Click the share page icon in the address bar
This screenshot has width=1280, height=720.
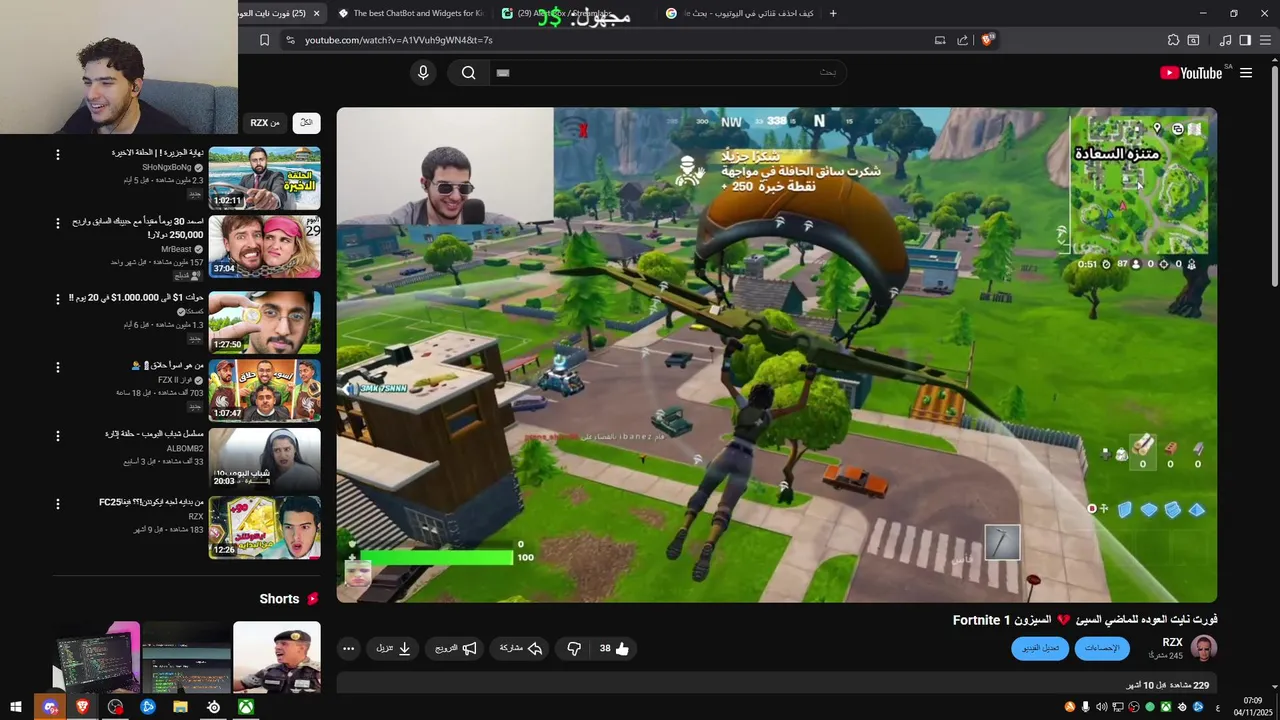pos(962,40)
